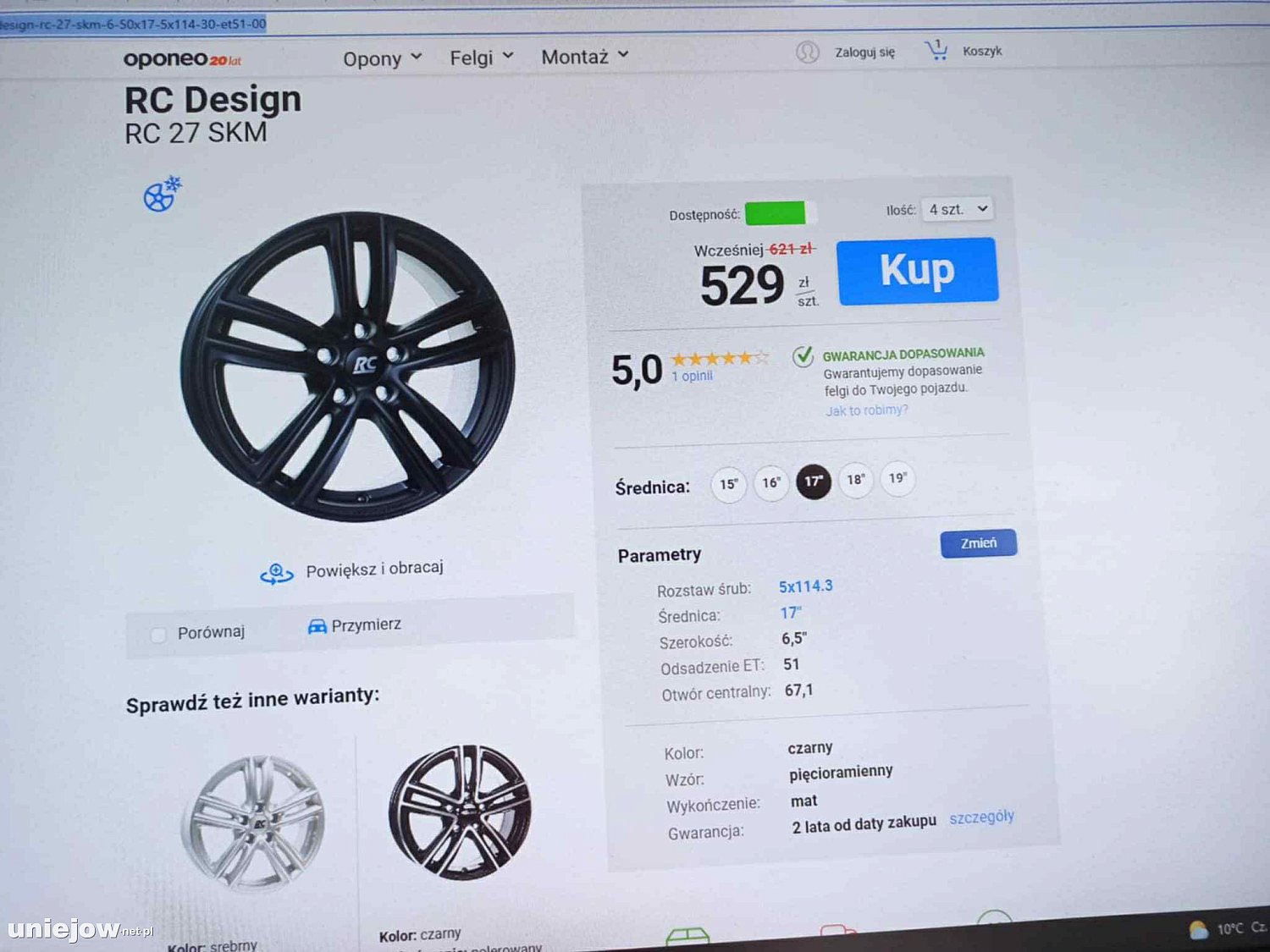Click the Zmień parameters button
Image resolution: width=1270 pixels, height=952 pixels.
click(978, 543)
